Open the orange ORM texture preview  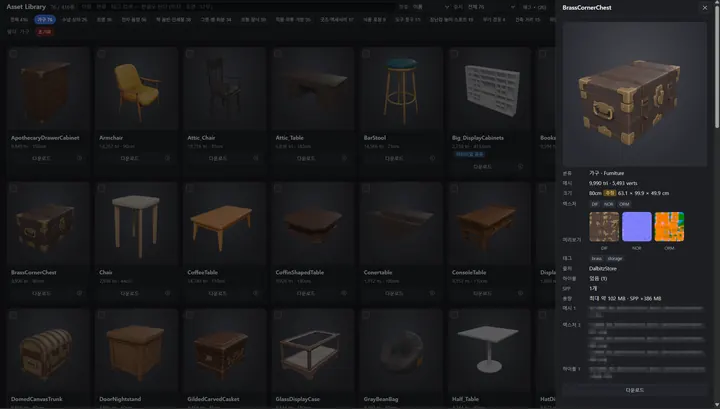click(669, 227)
